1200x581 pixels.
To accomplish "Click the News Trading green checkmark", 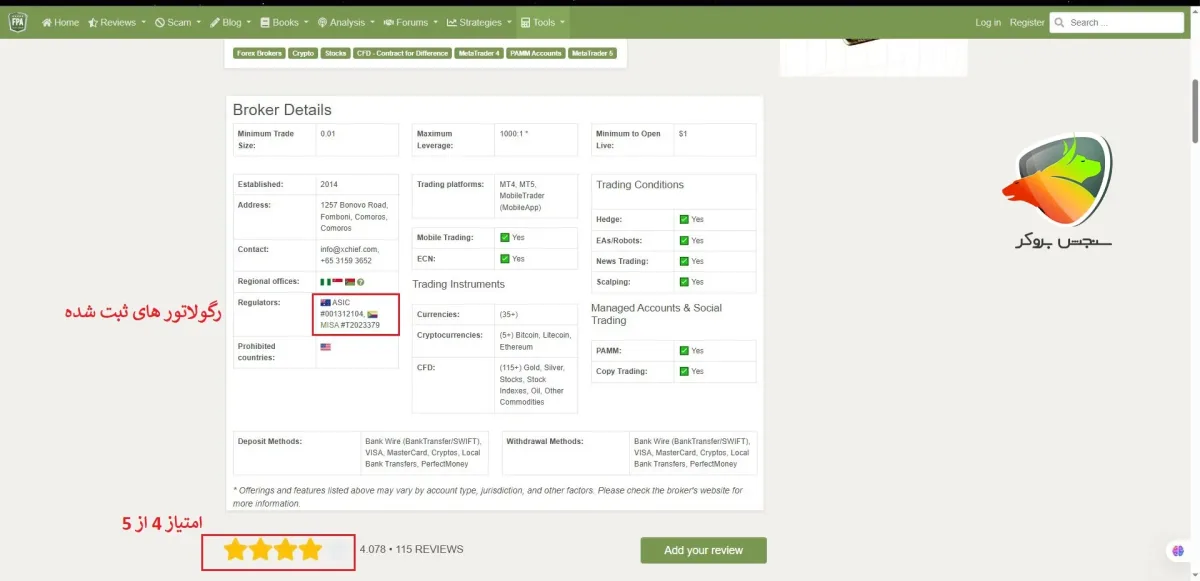I will coord(684,261).
